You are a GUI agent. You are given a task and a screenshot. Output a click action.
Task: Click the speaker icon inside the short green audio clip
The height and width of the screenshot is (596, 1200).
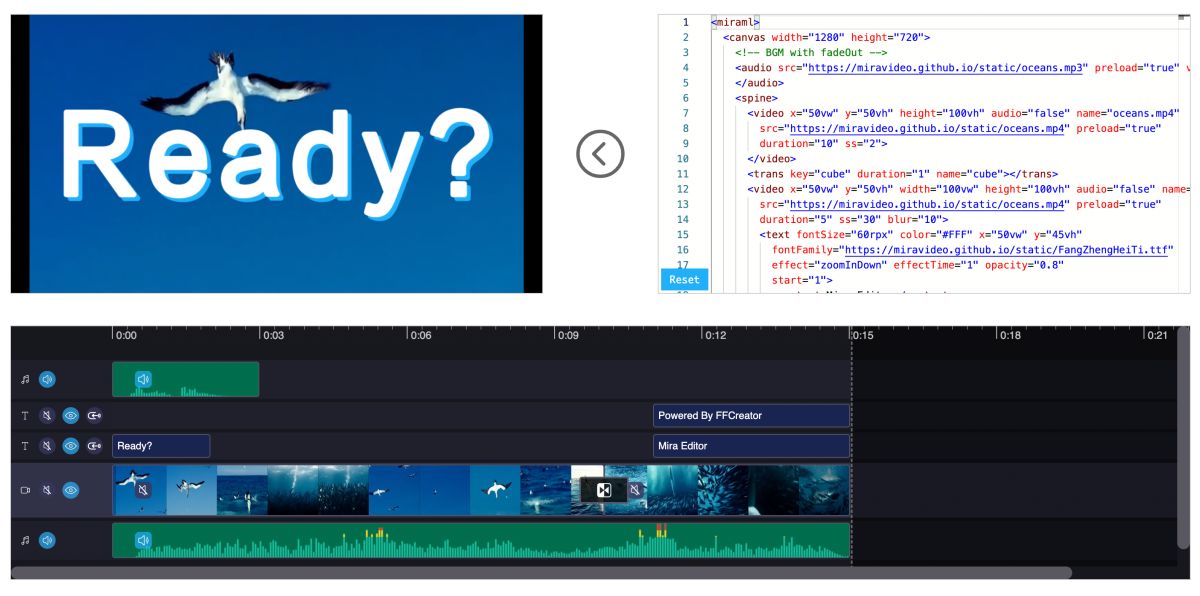(143, 379)
